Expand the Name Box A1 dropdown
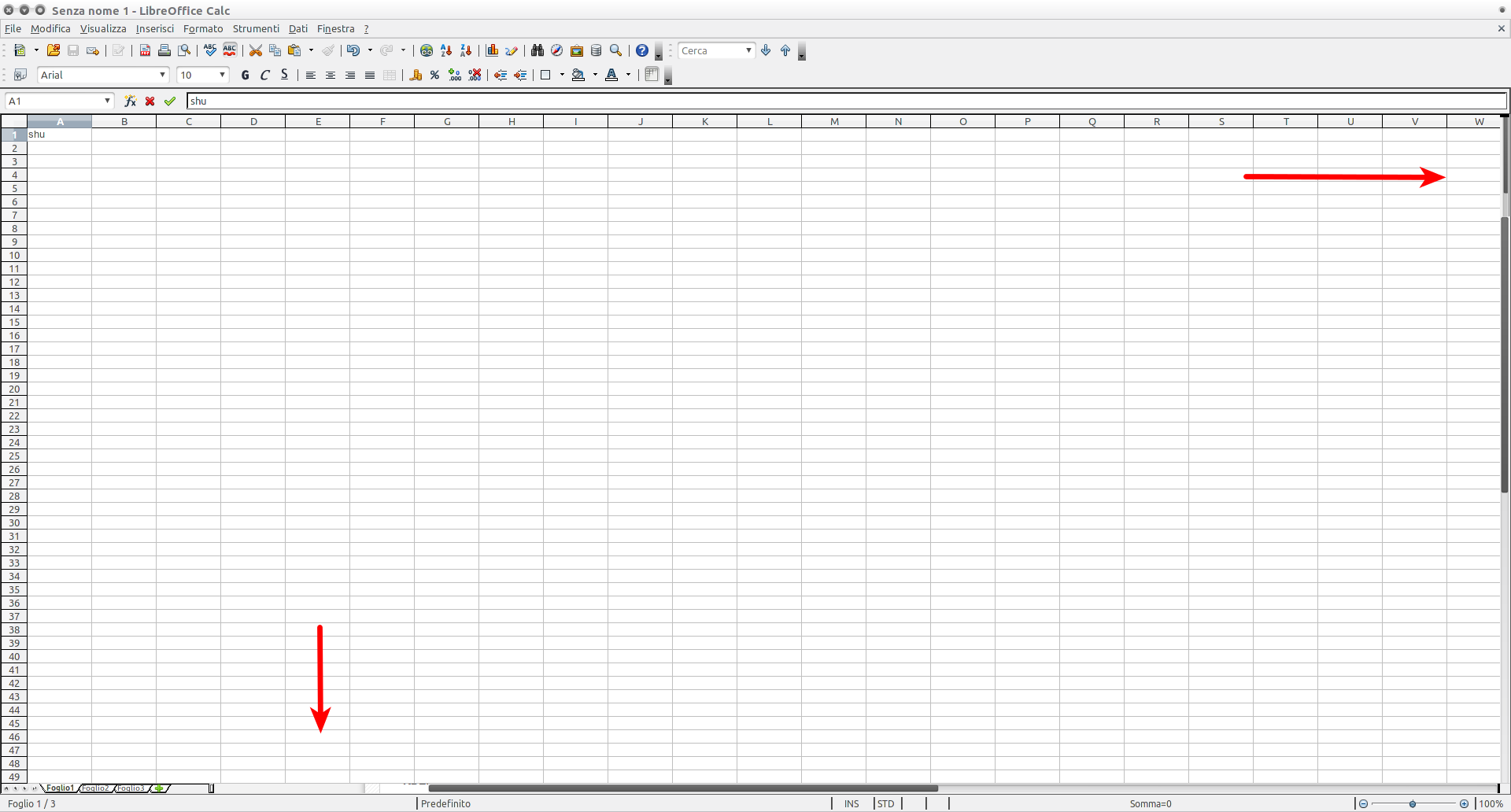The image size is (1511, 812). point(107,101)
